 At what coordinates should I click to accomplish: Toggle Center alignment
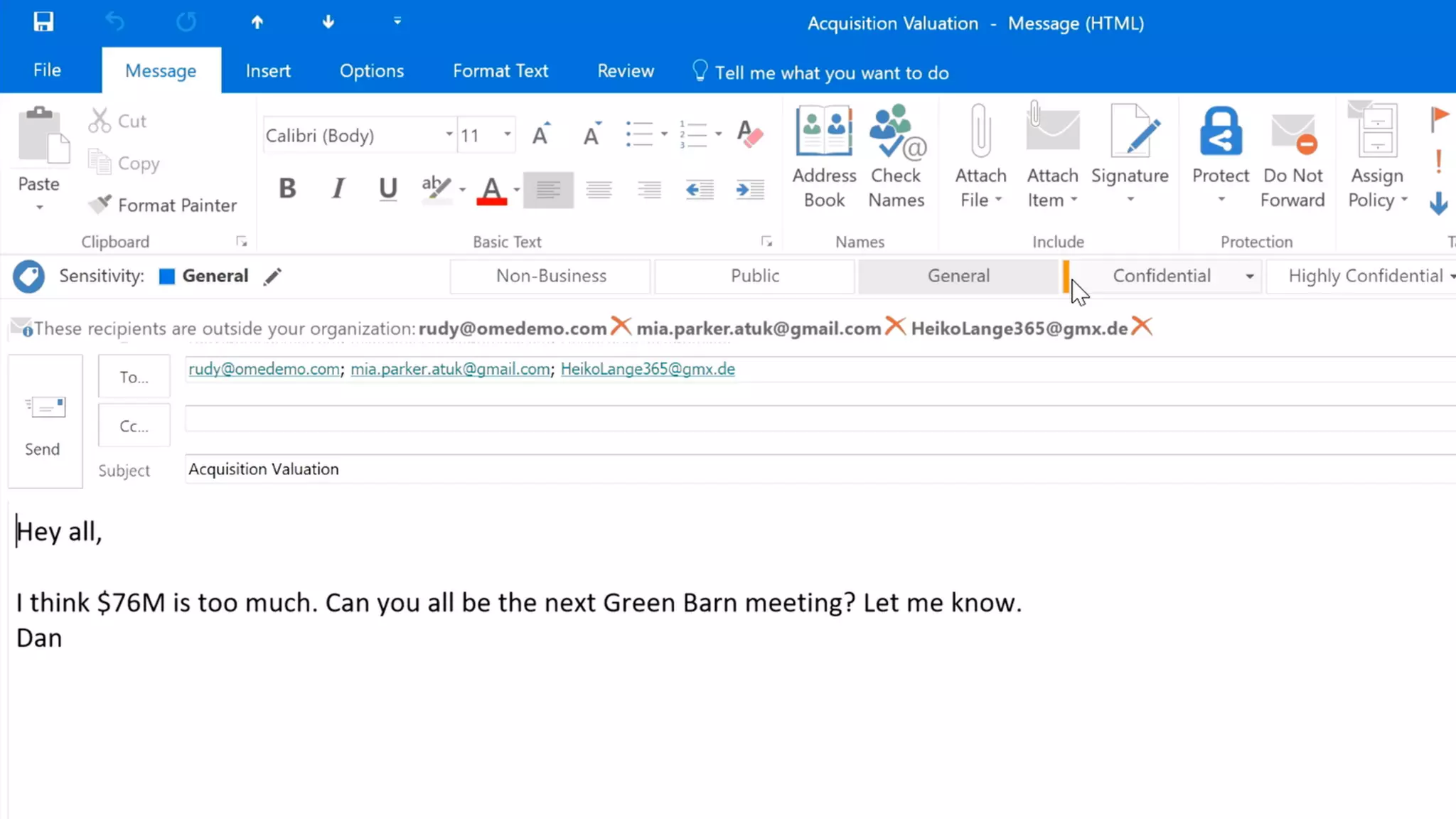pos(599,190)
